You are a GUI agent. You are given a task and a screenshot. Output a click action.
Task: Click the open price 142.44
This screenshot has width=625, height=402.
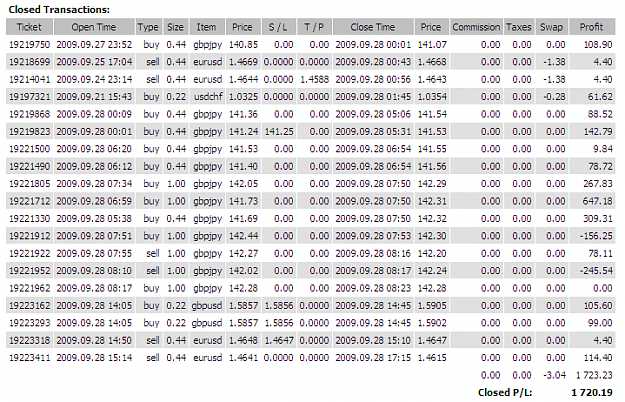pos(243,236)
